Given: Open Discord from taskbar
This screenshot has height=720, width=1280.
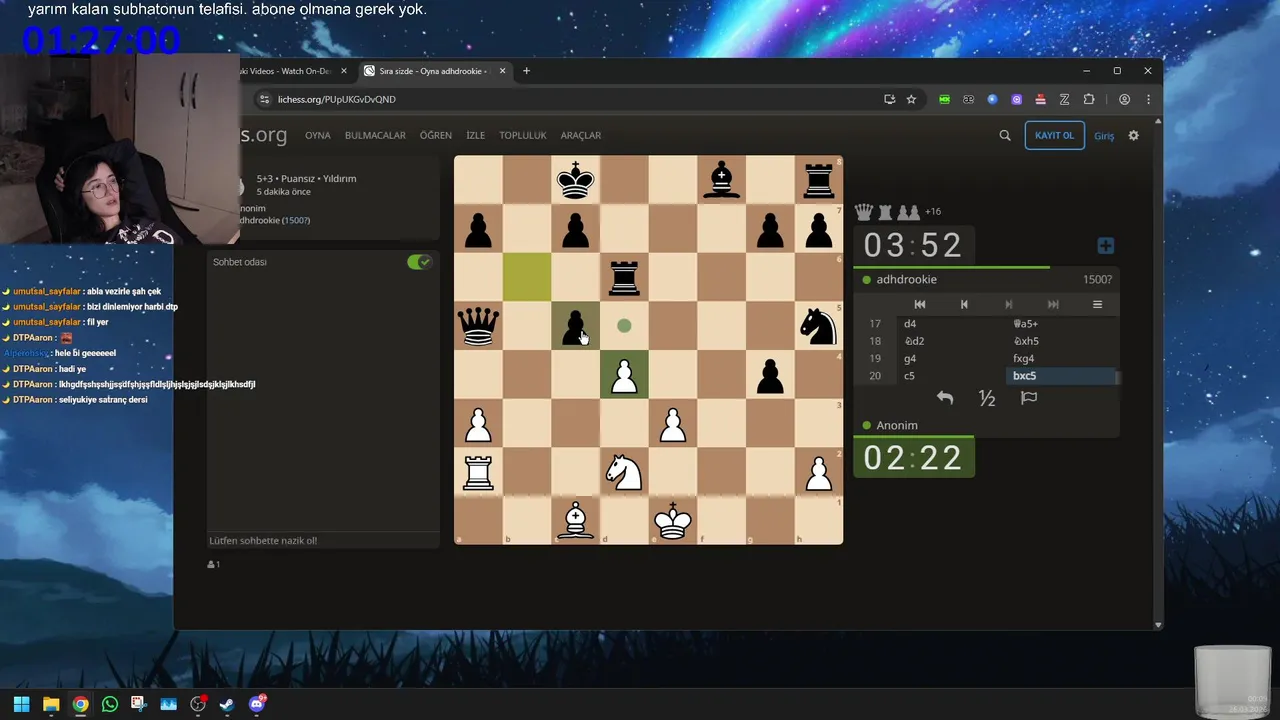Looking at the screenshot, I should coord(257,704).
